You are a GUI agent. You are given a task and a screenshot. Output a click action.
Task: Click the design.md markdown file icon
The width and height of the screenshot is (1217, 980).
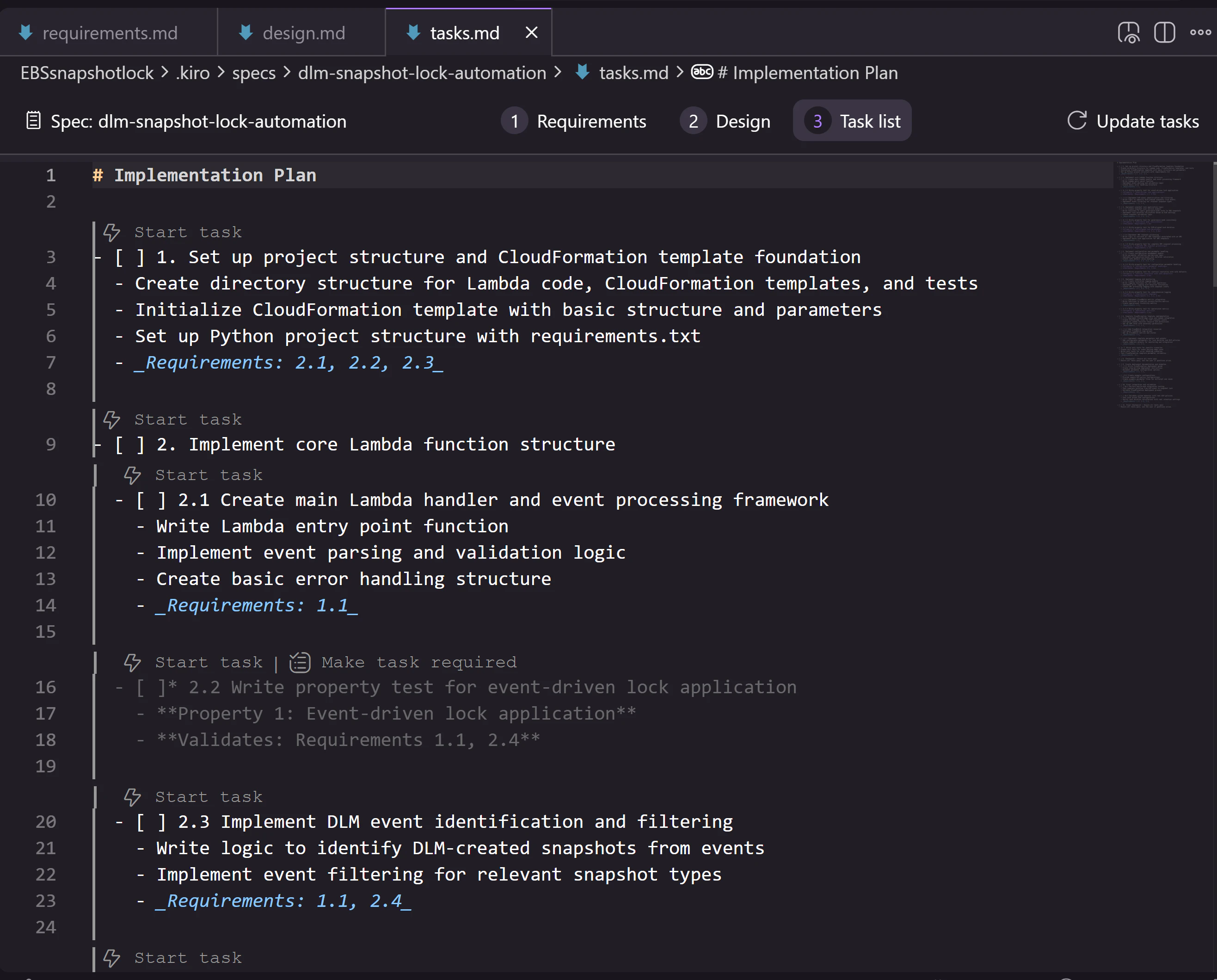click(x=246, y=32)
